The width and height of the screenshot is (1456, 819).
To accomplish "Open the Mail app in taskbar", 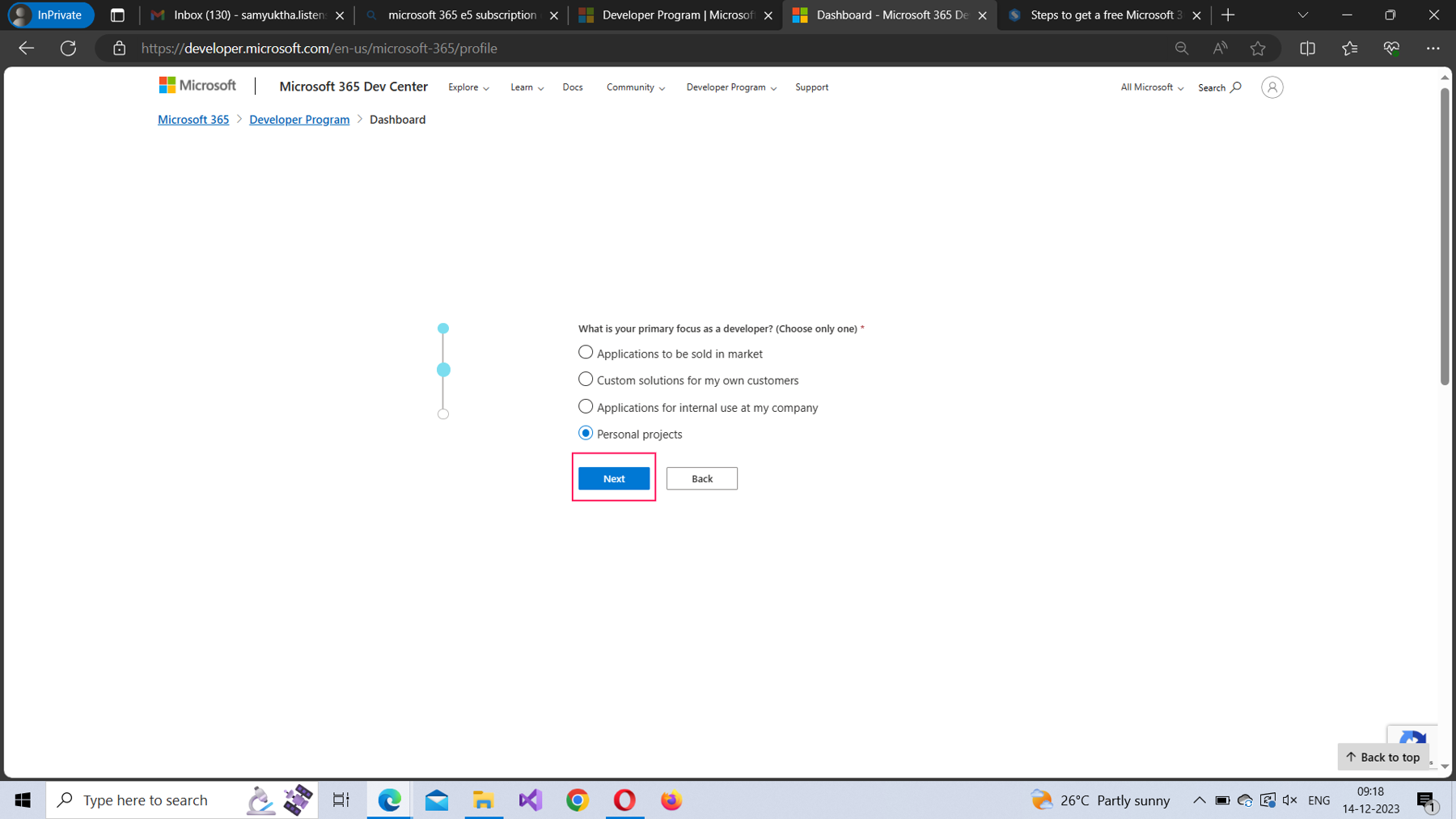I will point(437,800).
